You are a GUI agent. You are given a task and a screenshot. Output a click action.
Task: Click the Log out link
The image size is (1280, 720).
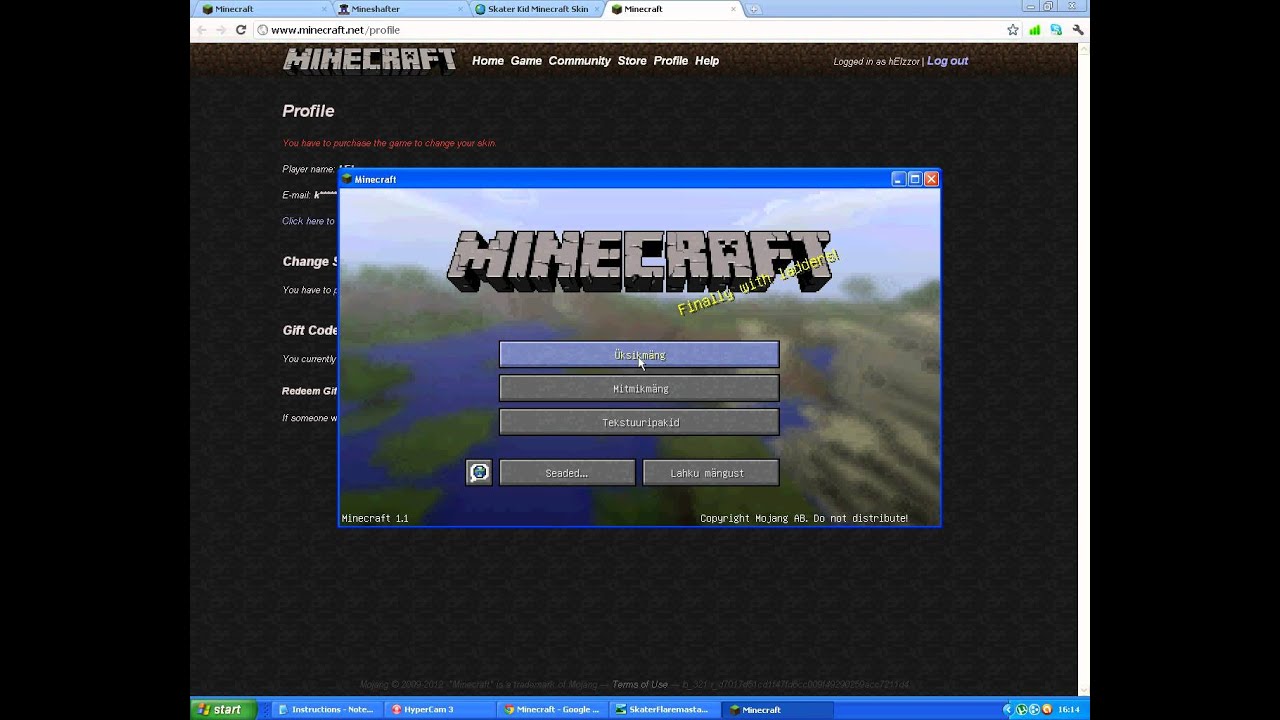coord(947,61)
